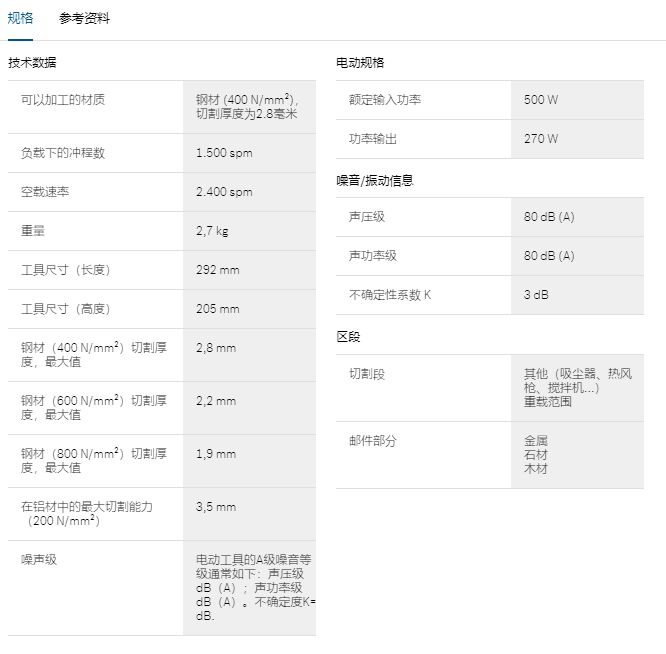Click the 噪声级 description text
Screen dimensions: 666x654
255,588
